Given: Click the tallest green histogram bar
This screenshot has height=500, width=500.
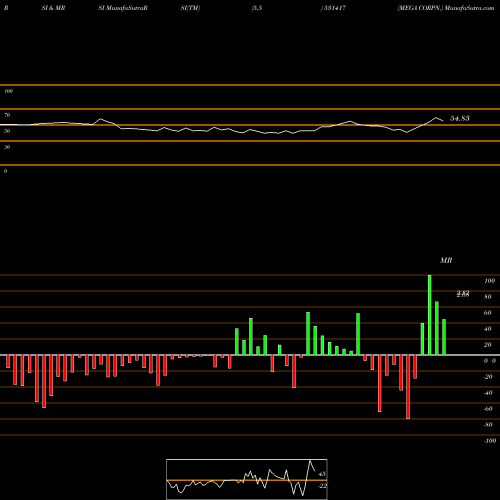Looking at the screenshot, I should tap(429, 315).
